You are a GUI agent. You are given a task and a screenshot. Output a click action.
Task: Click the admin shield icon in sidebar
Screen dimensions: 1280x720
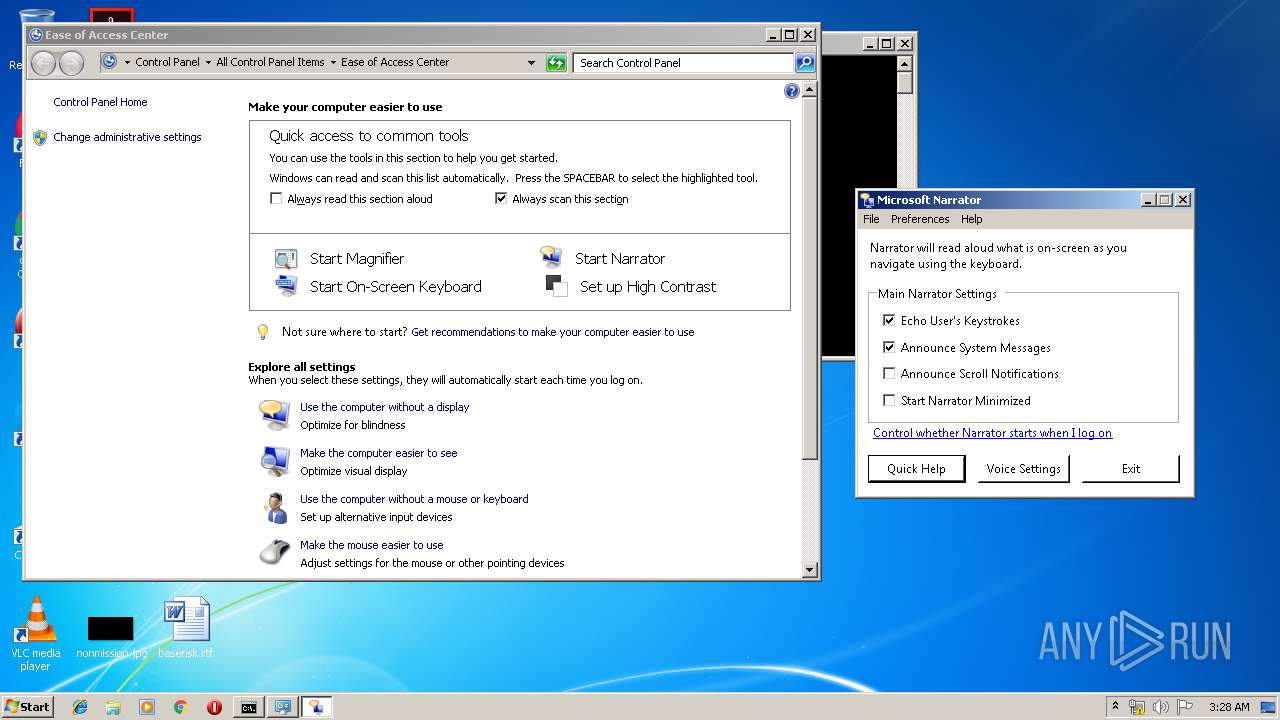(x=40, y=138)
